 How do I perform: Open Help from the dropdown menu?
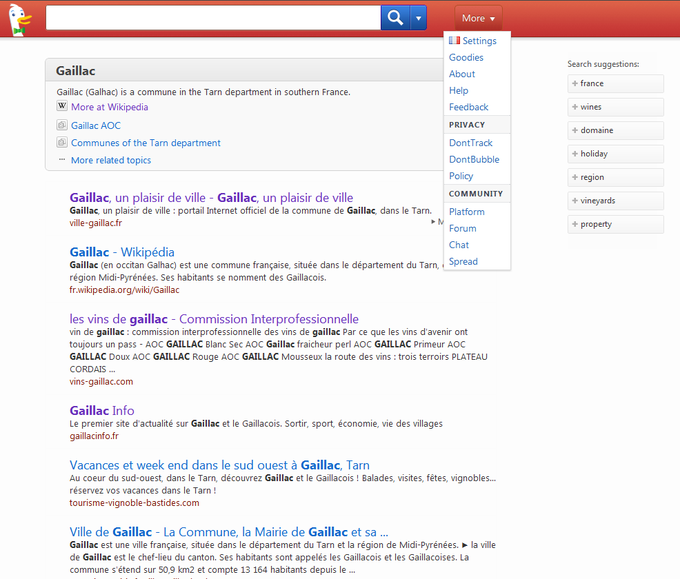coord(458,90)
